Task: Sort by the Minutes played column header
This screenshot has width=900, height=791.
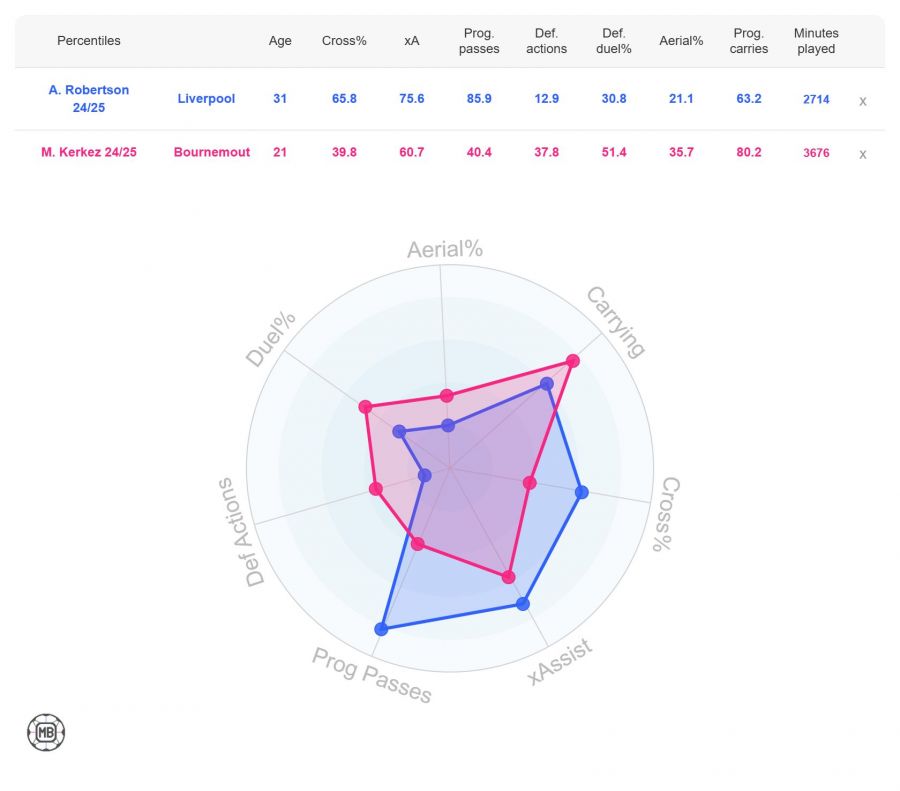Action: [816, 41]
